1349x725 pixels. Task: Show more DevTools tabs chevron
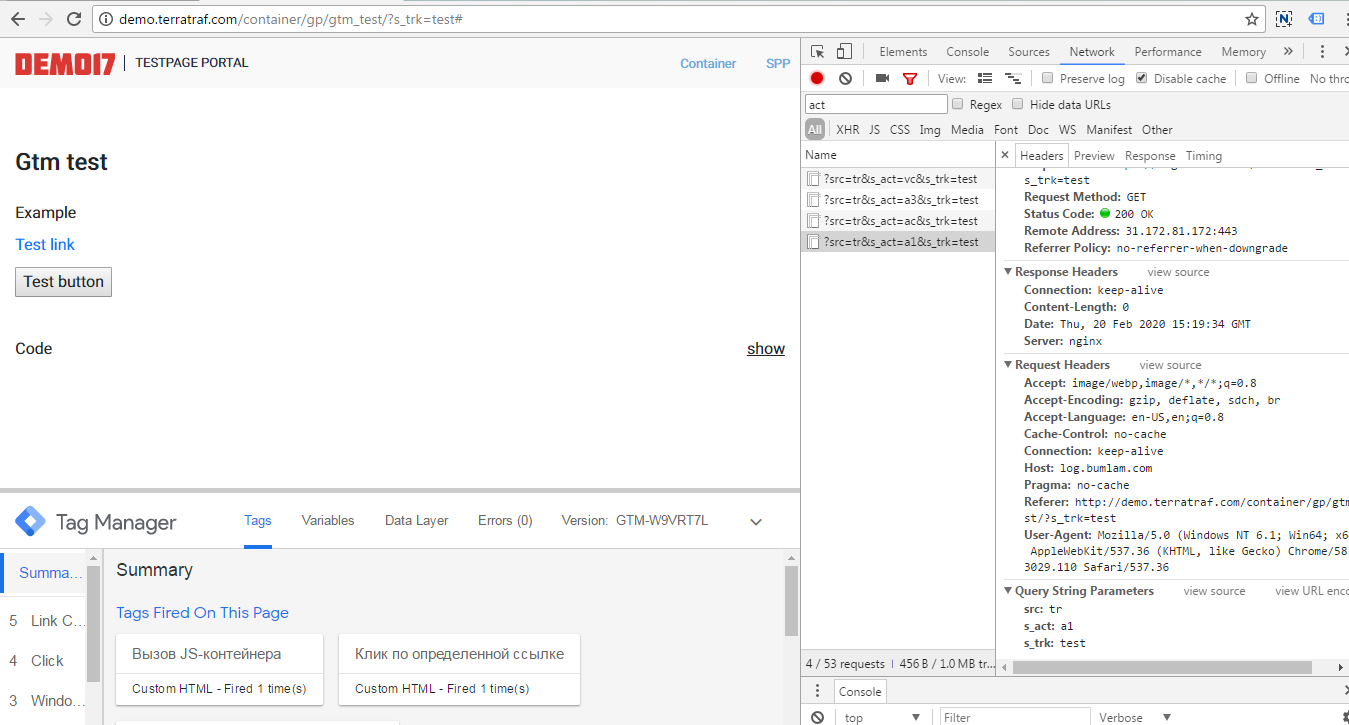[1288, 52]
